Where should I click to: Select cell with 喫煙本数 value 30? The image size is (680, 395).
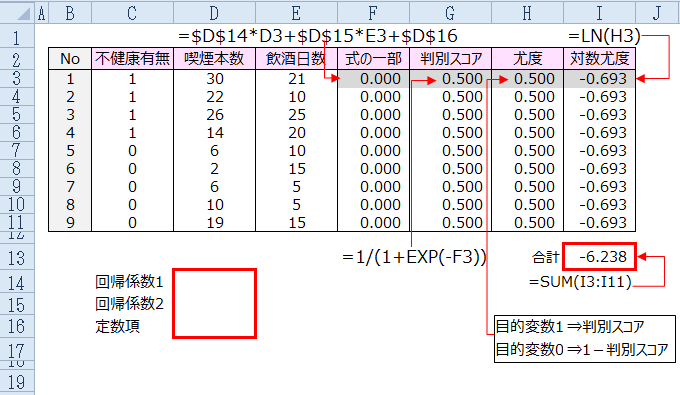coord(214,78)
